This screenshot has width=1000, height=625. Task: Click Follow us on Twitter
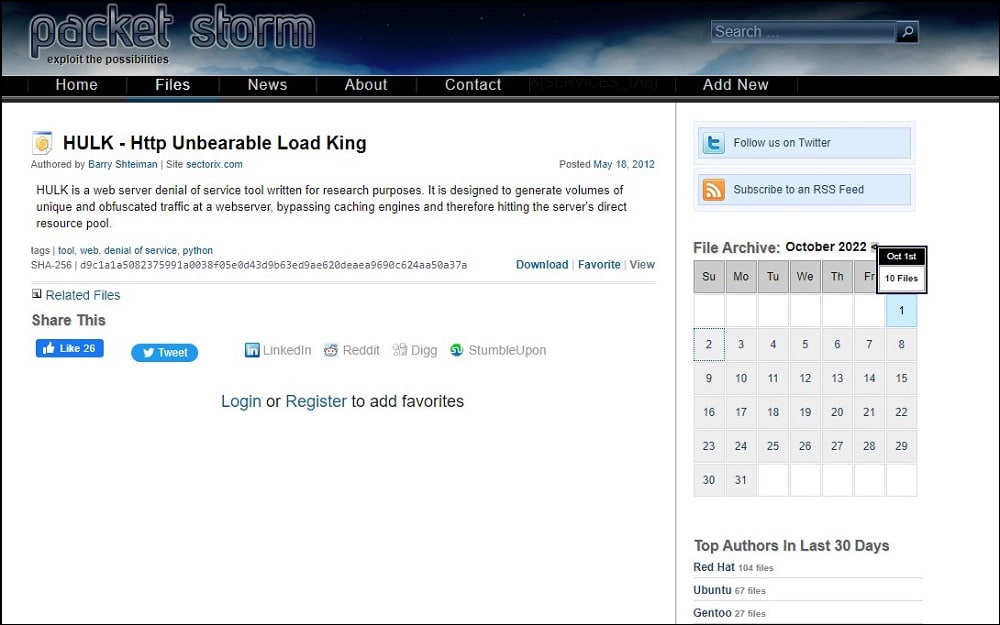click(804, 143)
